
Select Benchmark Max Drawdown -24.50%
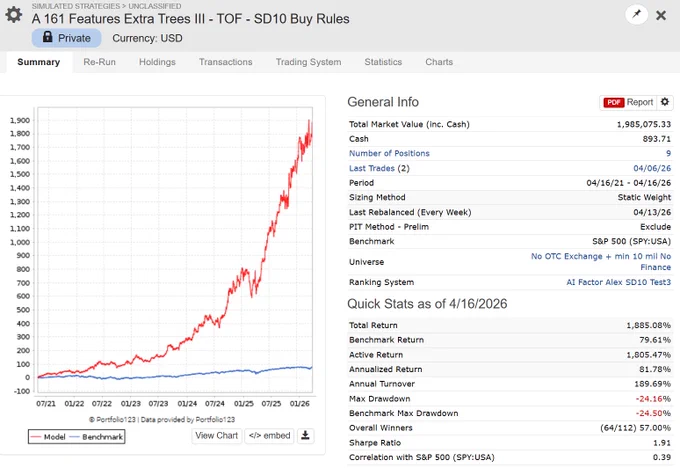click(x=653, y=413)
